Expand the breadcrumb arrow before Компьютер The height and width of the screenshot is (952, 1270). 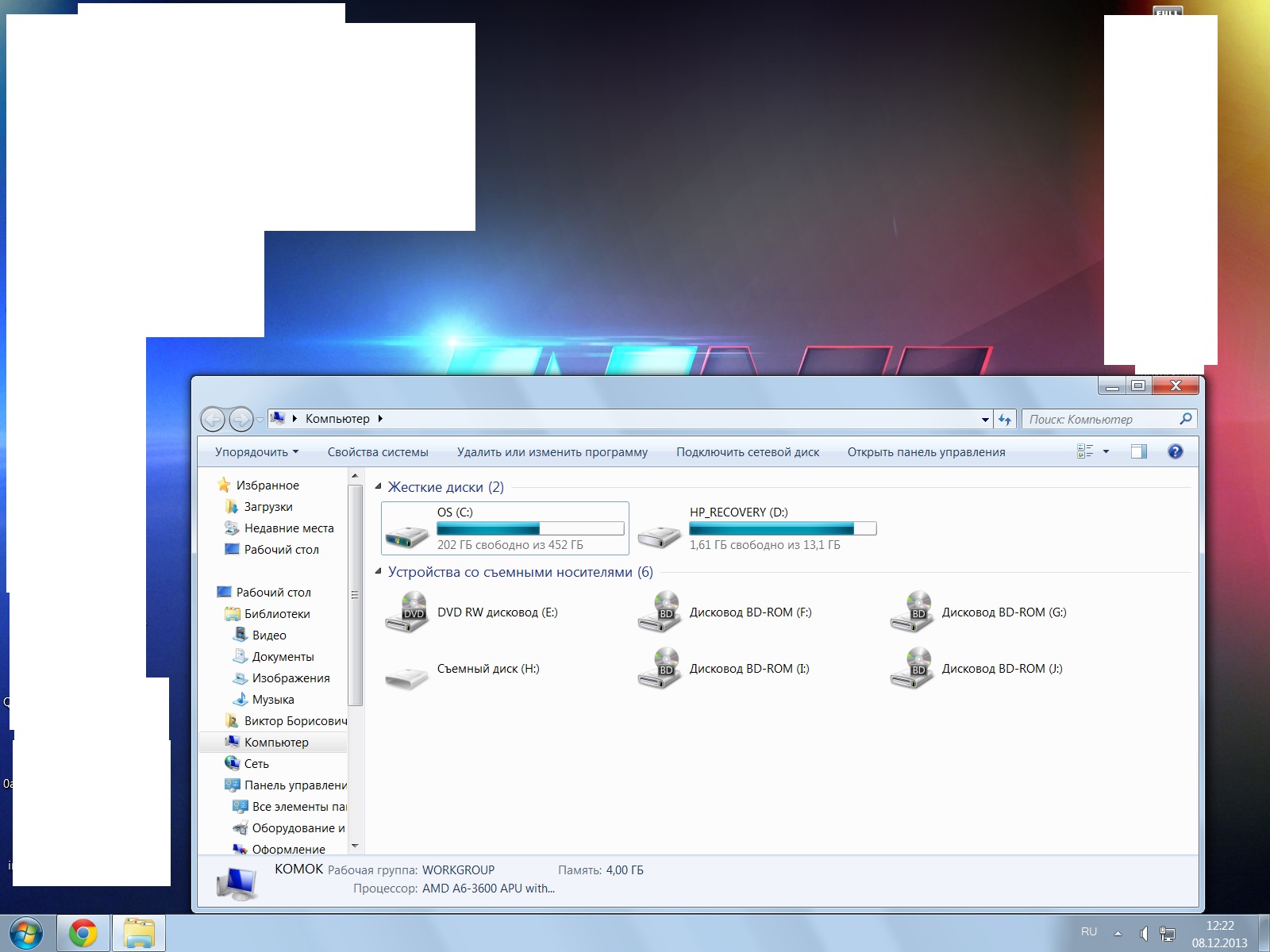pyautogui.click(x=295, y=419)
